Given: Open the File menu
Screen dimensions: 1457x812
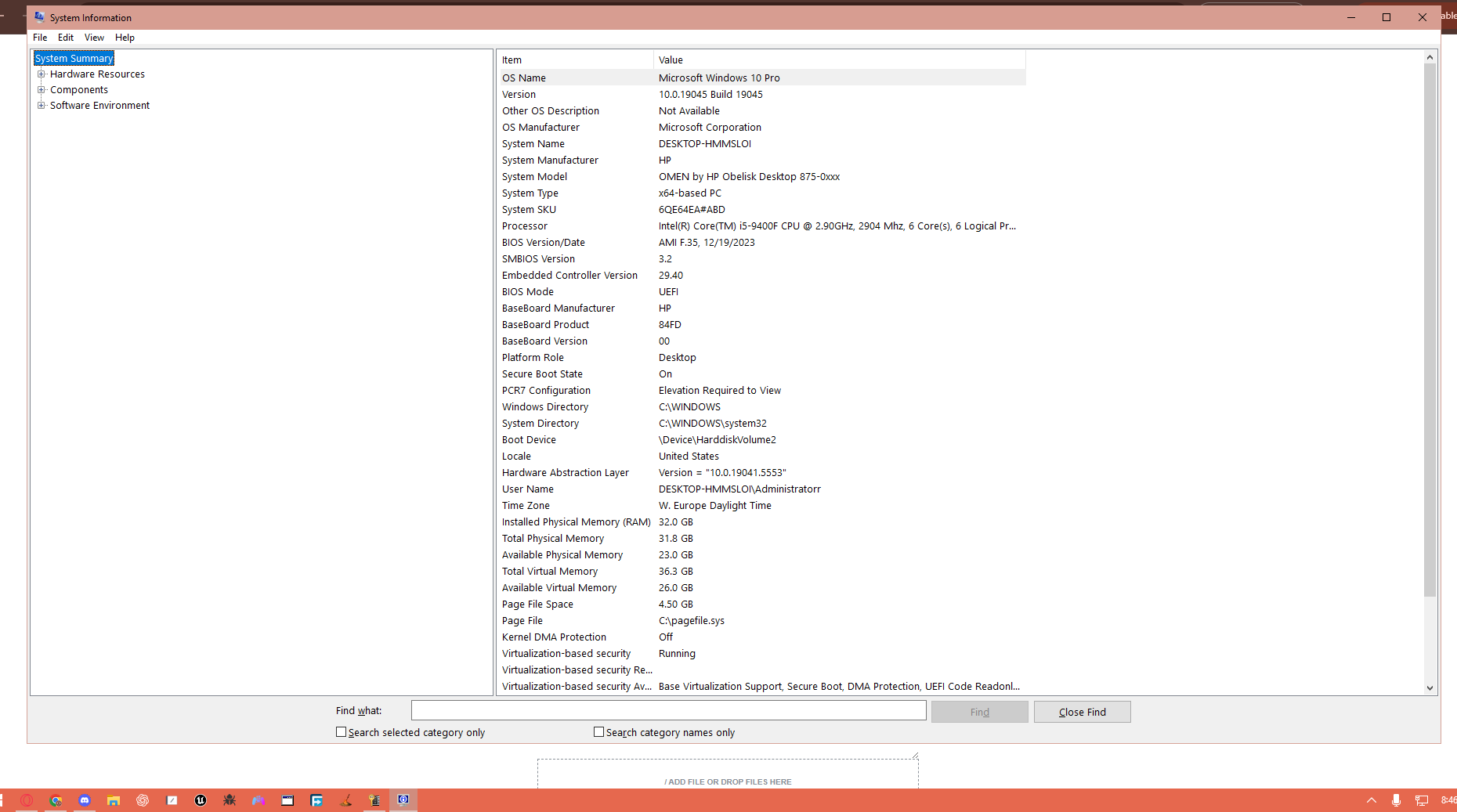Looking at the screenshot, I should tap(40, 38).
